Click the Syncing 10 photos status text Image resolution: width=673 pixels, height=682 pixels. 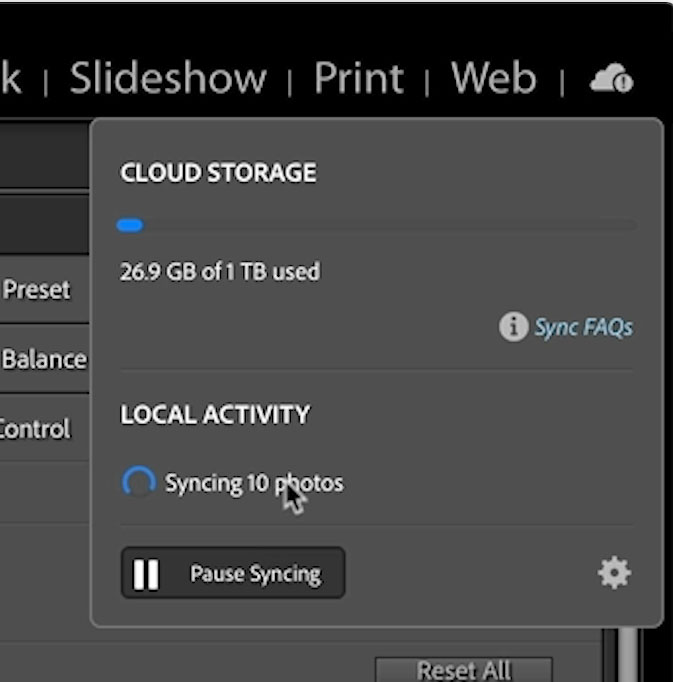coord(254,483)
